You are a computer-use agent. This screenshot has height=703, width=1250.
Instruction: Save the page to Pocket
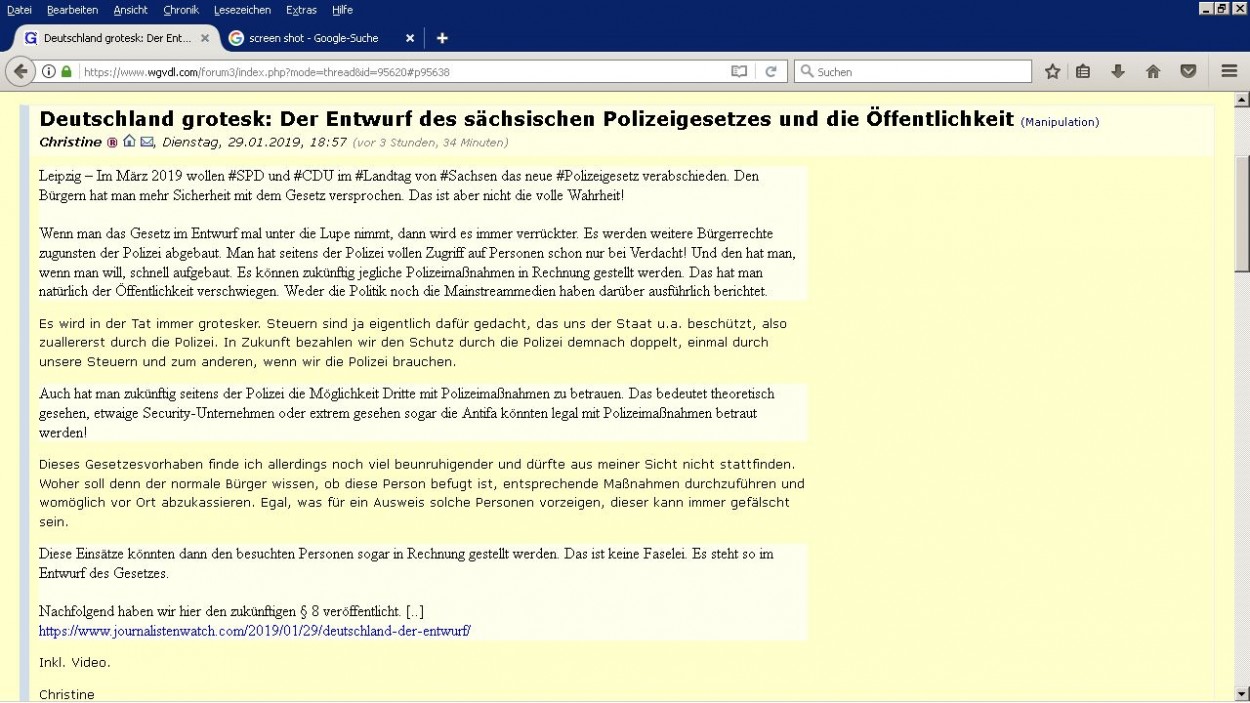point(1190,71)
